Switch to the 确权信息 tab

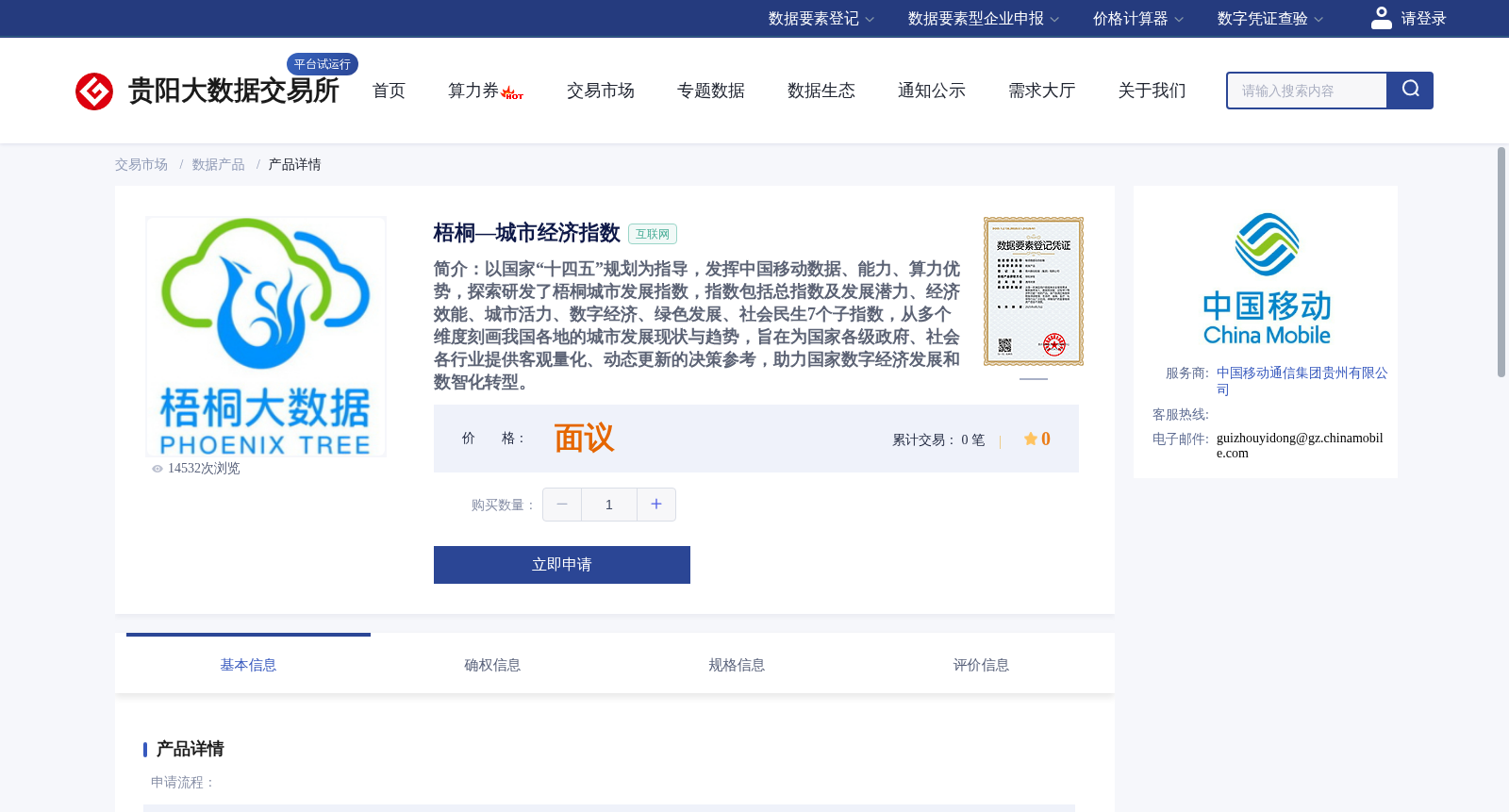492,665
